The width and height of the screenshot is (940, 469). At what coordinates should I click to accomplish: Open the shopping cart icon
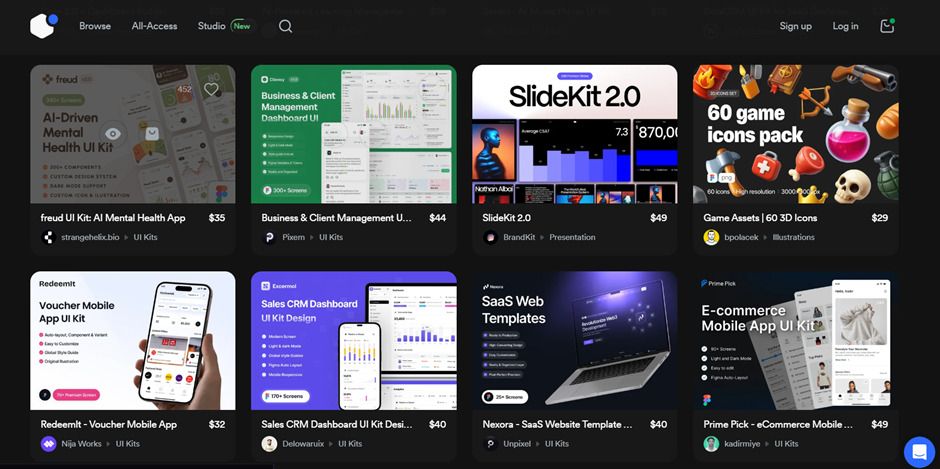point(887,26)
